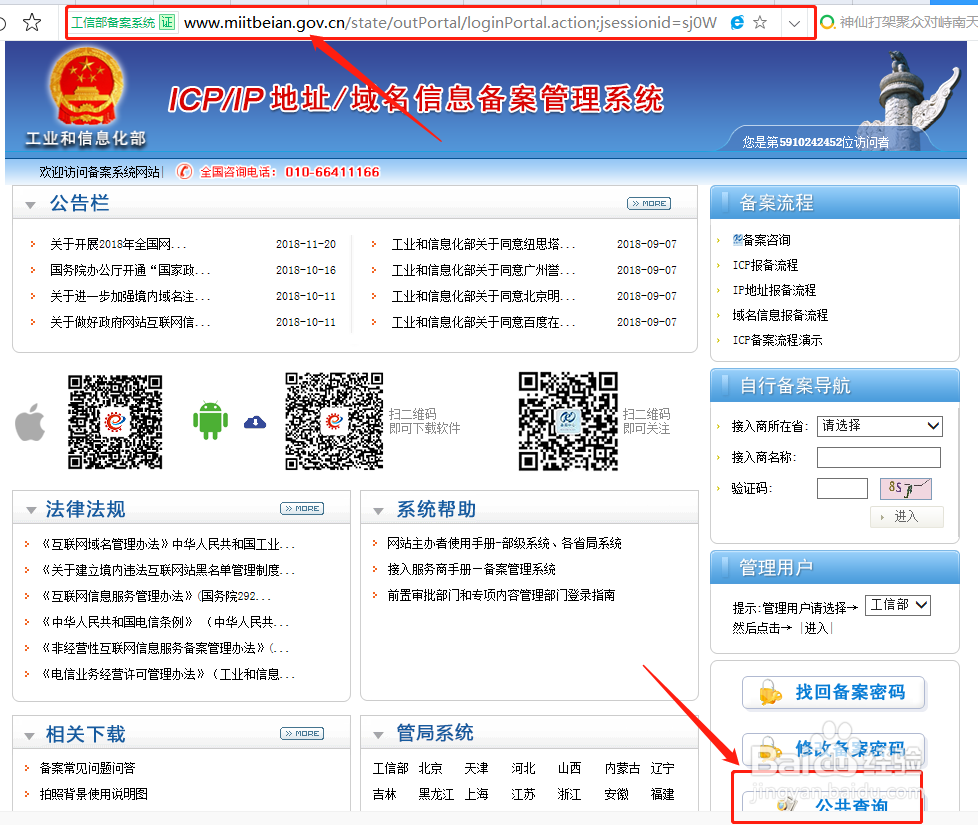The image size is (978, 825).
Task: Click the favorites star in the address bar
Action: pos(760,21)
